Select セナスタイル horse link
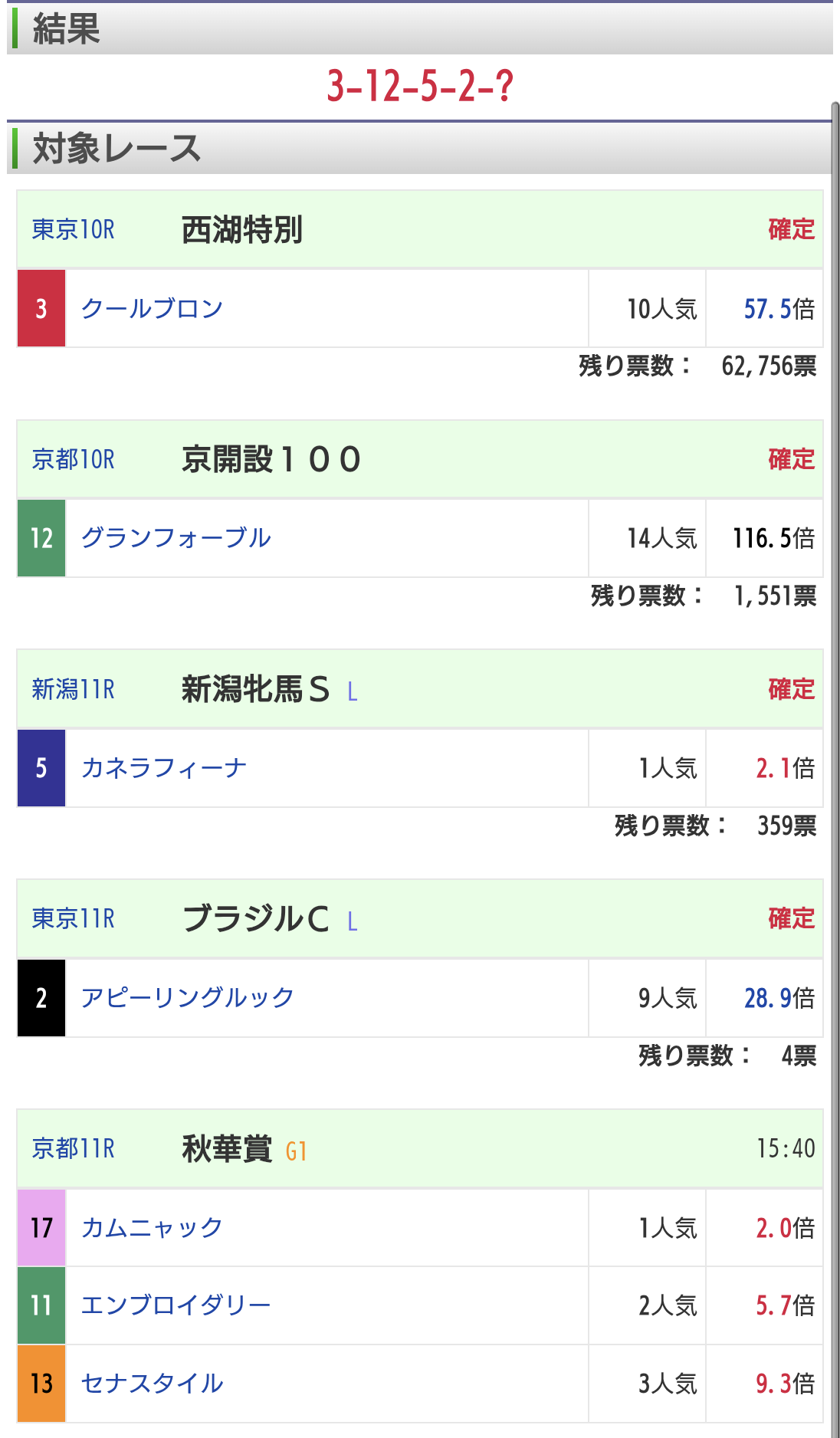The width and height of the screenshot is (840, 1438). coord(152,1383)
